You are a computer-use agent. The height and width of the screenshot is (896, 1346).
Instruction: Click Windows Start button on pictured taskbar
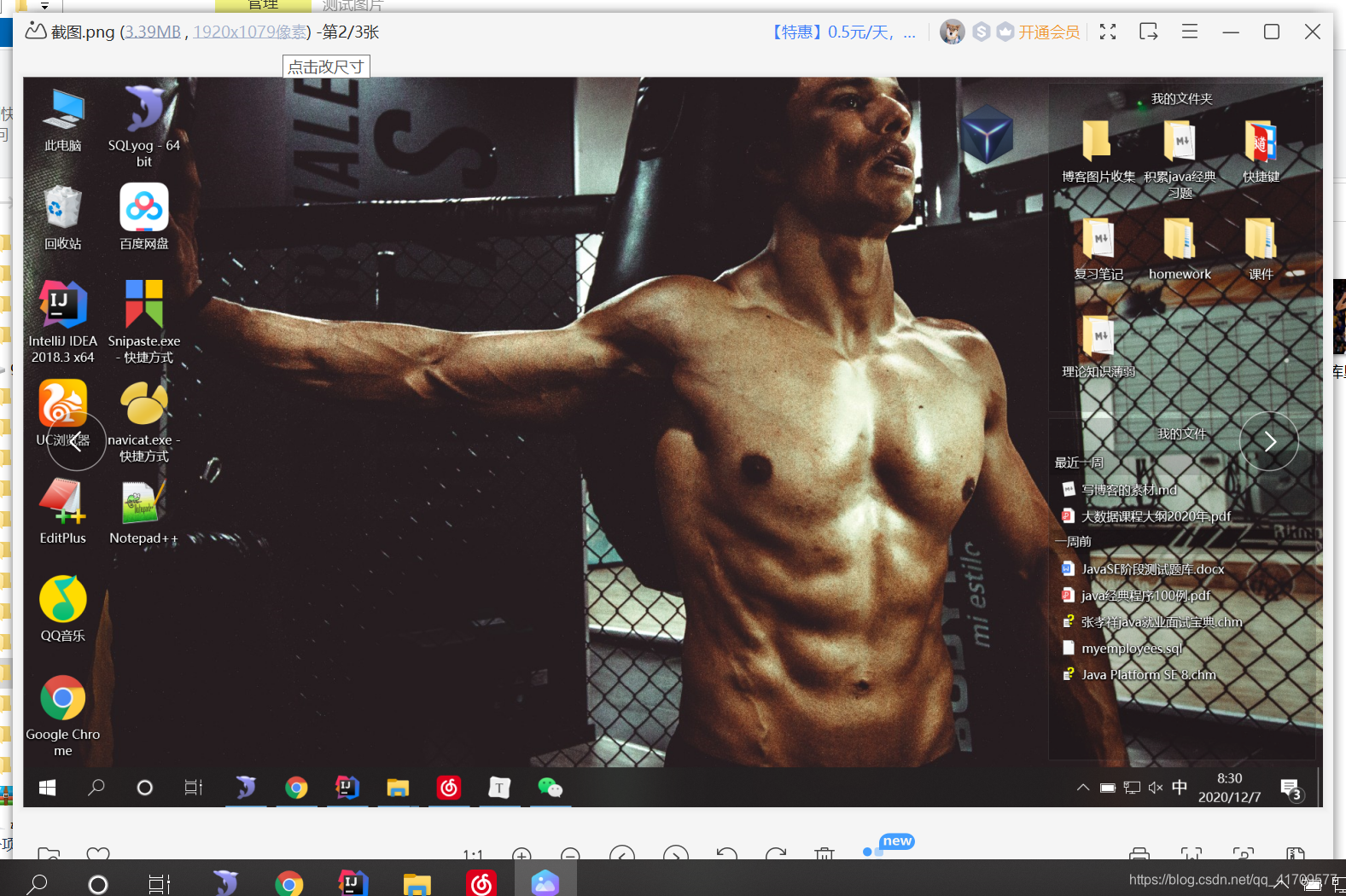click(x=48, y=788)
